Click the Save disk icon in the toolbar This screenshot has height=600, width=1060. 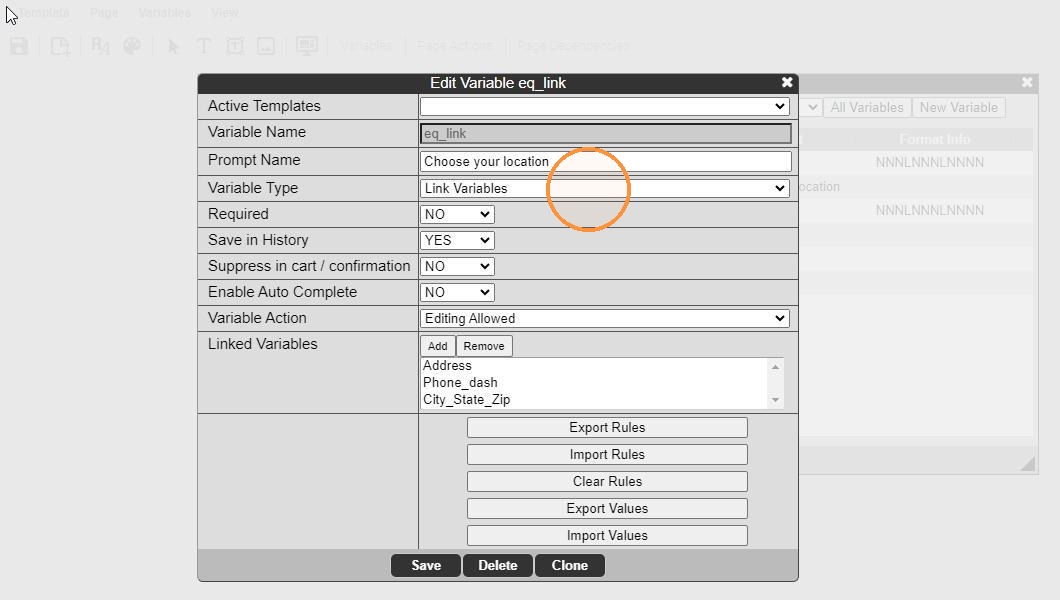click(19, 46)
